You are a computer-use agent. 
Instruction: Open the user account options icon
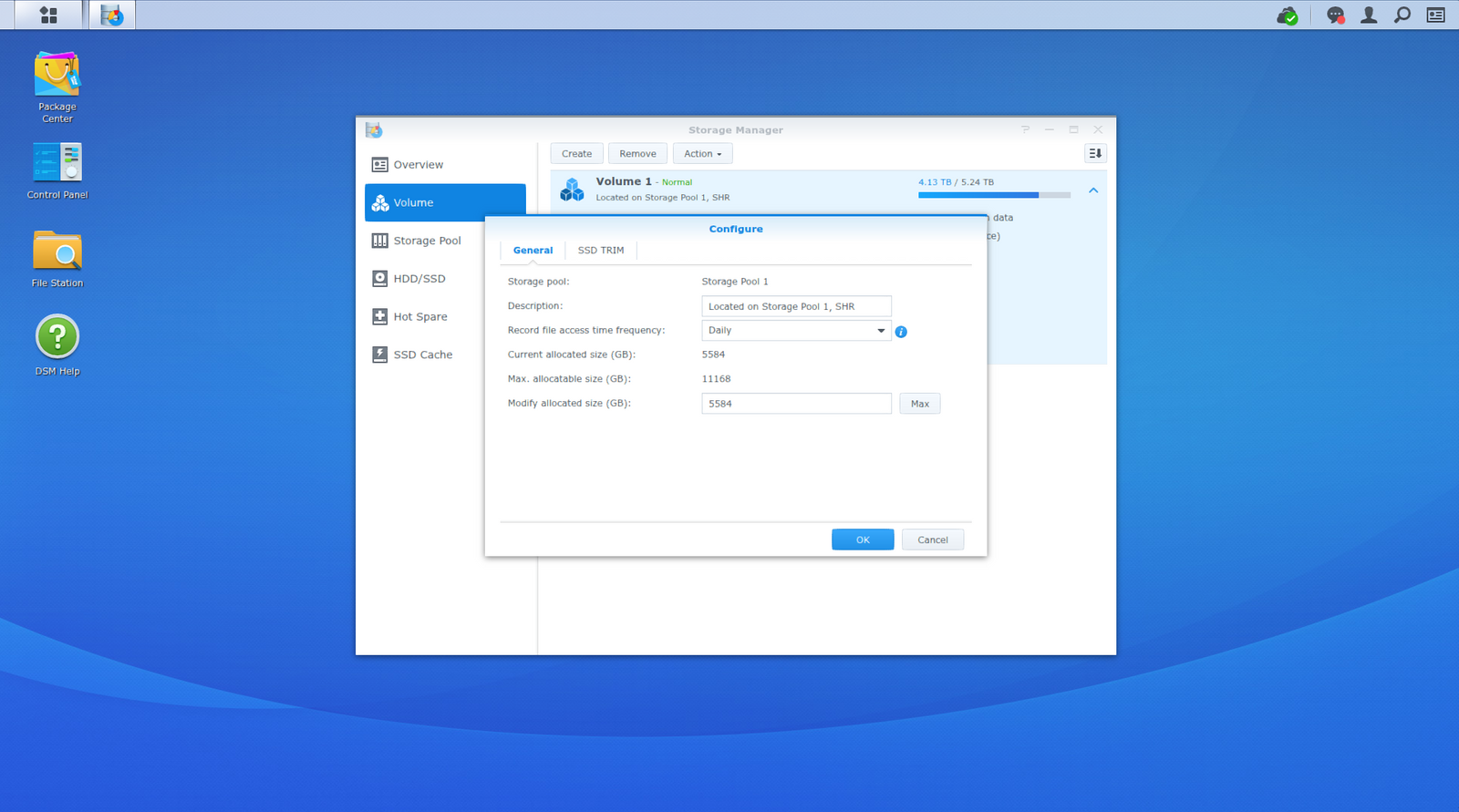[1369, 15]
